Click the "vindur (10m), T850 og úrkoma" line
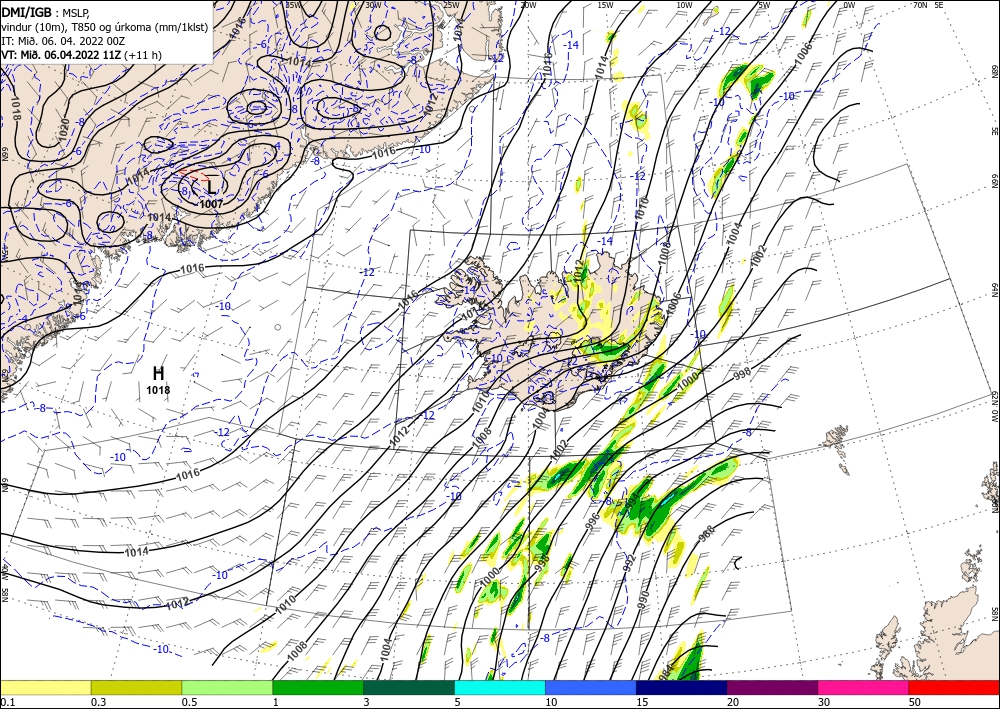1000x709 pixels. pyautogui.click(x=105, y=26)
